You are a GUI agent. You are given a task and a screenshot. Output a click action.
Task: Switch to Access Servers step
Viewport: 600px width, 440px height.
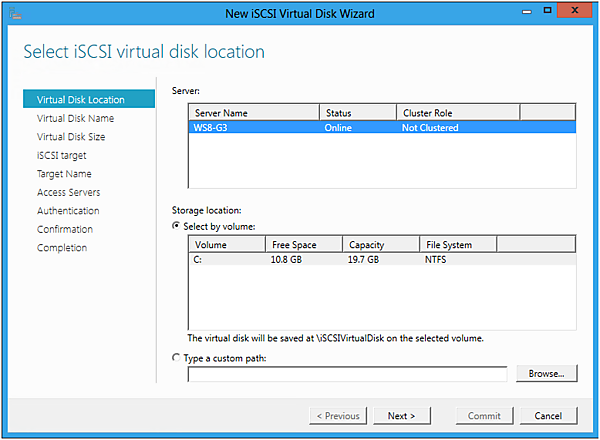pyautogui.click(x=68, y=192)
